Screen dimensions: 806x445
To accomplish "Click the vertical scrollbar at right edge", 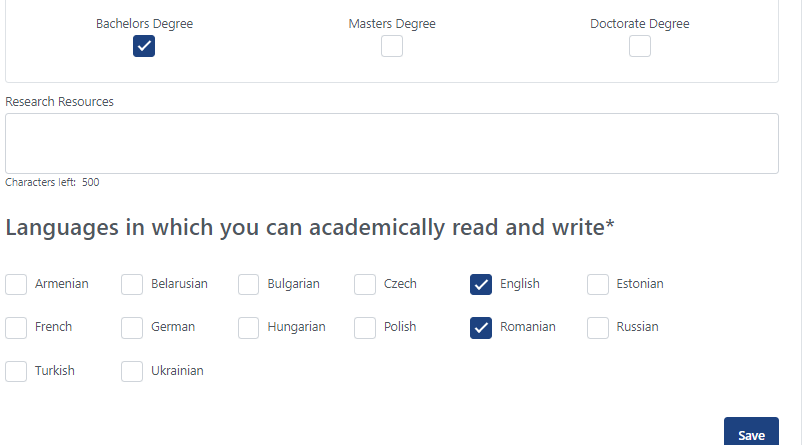I will [x=804, y=222].
